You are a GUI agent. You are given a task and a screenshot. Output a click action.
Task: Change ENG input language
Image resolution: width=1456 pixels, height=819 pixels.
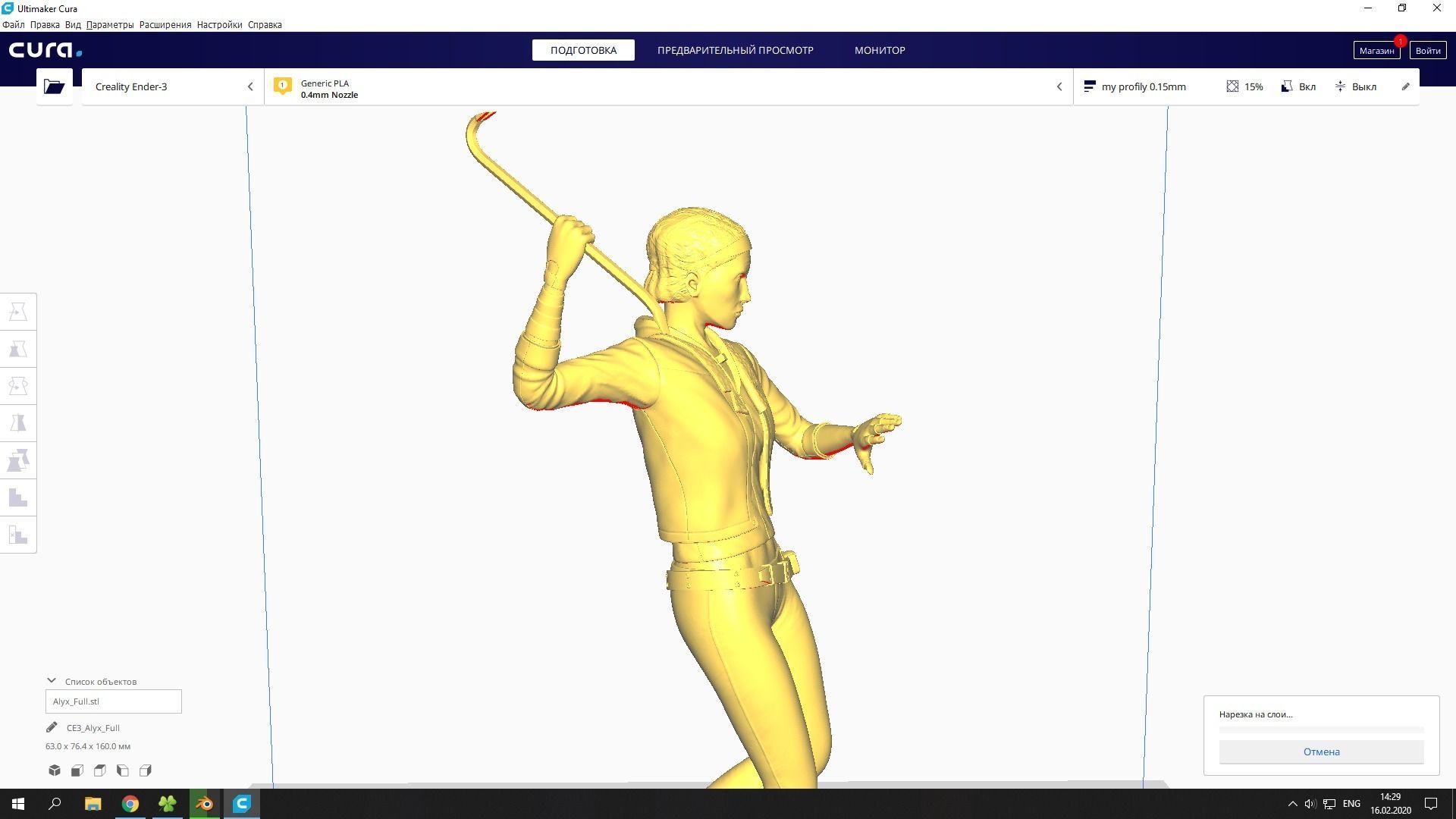coord(1351,804)
